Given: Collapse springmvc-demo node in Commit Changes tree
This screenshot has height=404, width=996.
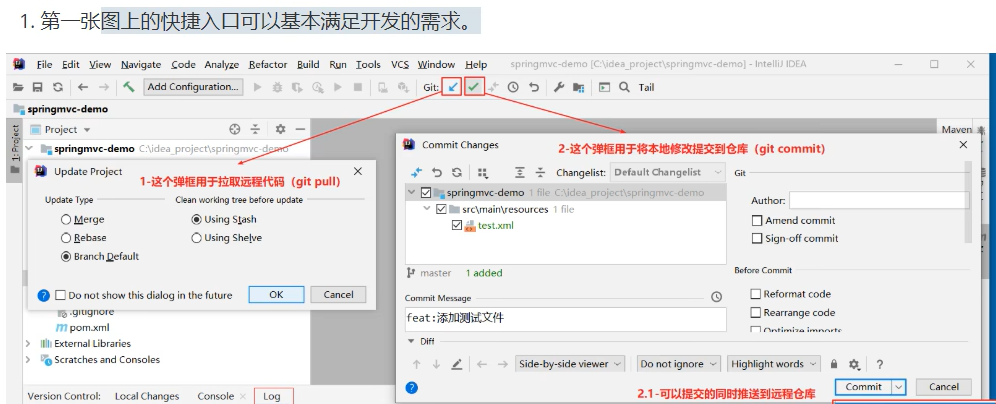Looking at the screenshot, I should [x=412, y=192].
